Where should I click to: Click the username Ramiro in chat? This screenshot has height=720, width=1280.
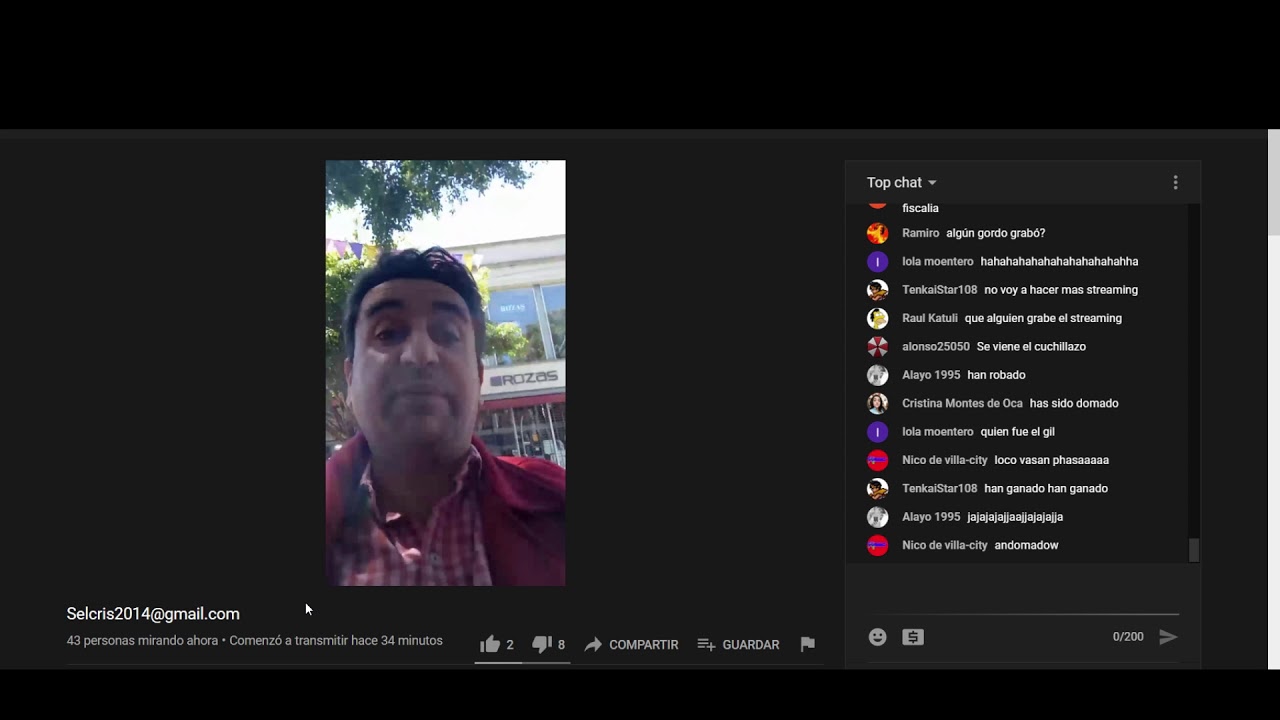coord(920,233)
